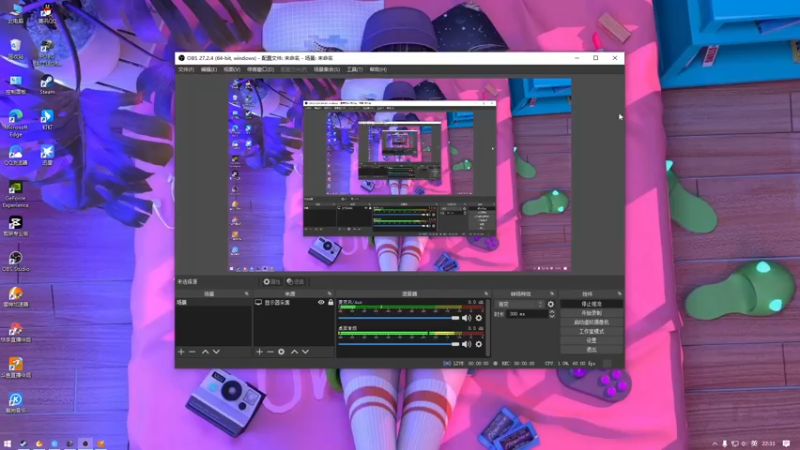This screenshot has width=800, height=450.
Task: Move the source down in the Sources panel
Action: (x=305, y=352)
